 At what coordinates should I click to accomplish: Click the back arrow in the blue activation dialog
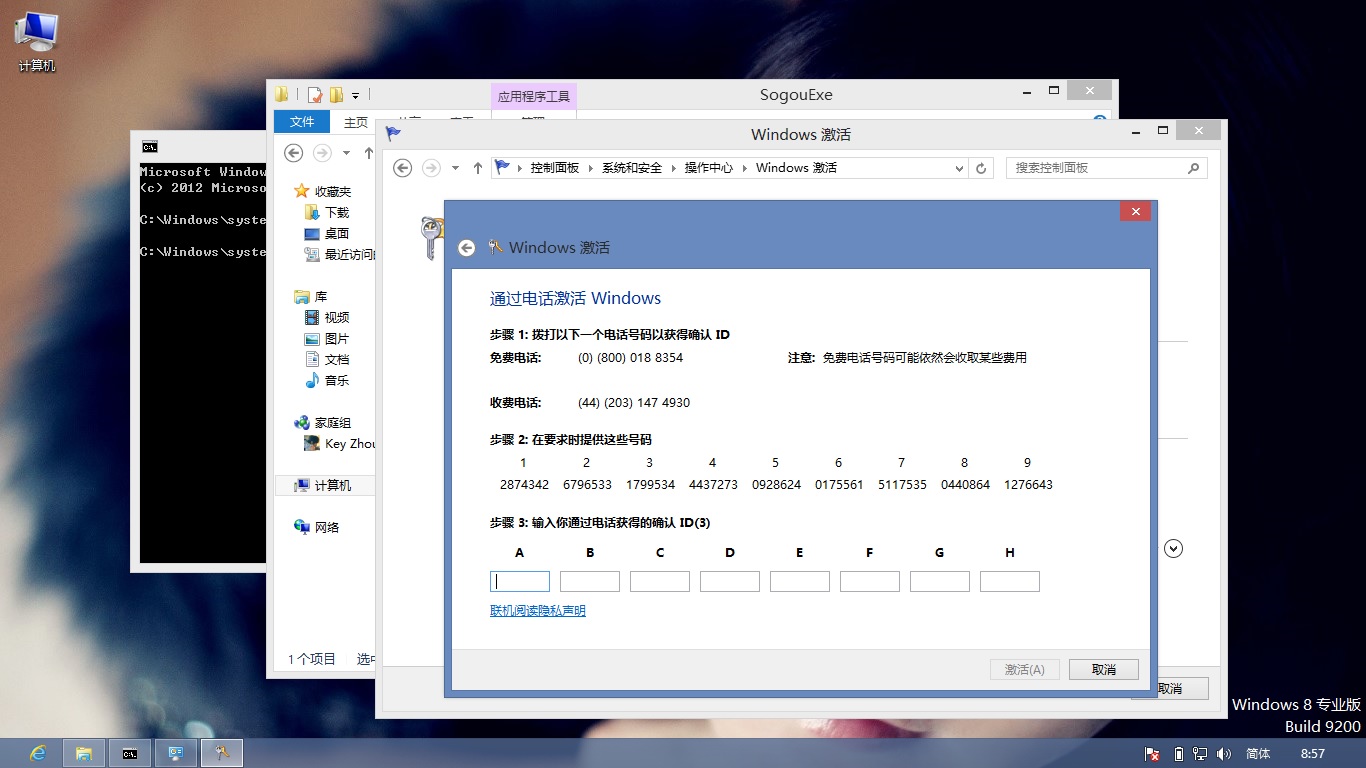(466, 248)
